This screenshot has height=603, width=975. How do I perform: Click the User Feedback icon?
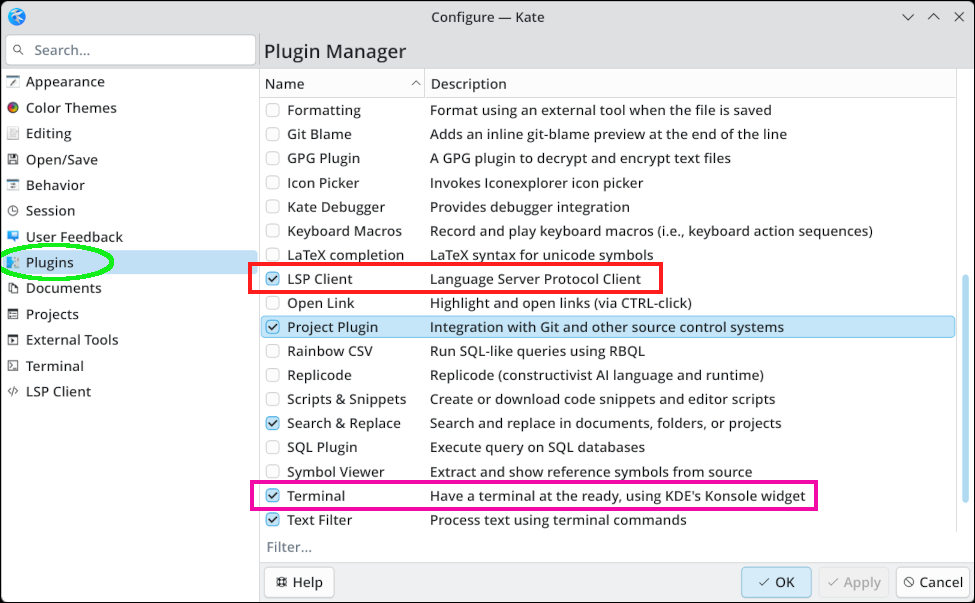tap(12, 236)
